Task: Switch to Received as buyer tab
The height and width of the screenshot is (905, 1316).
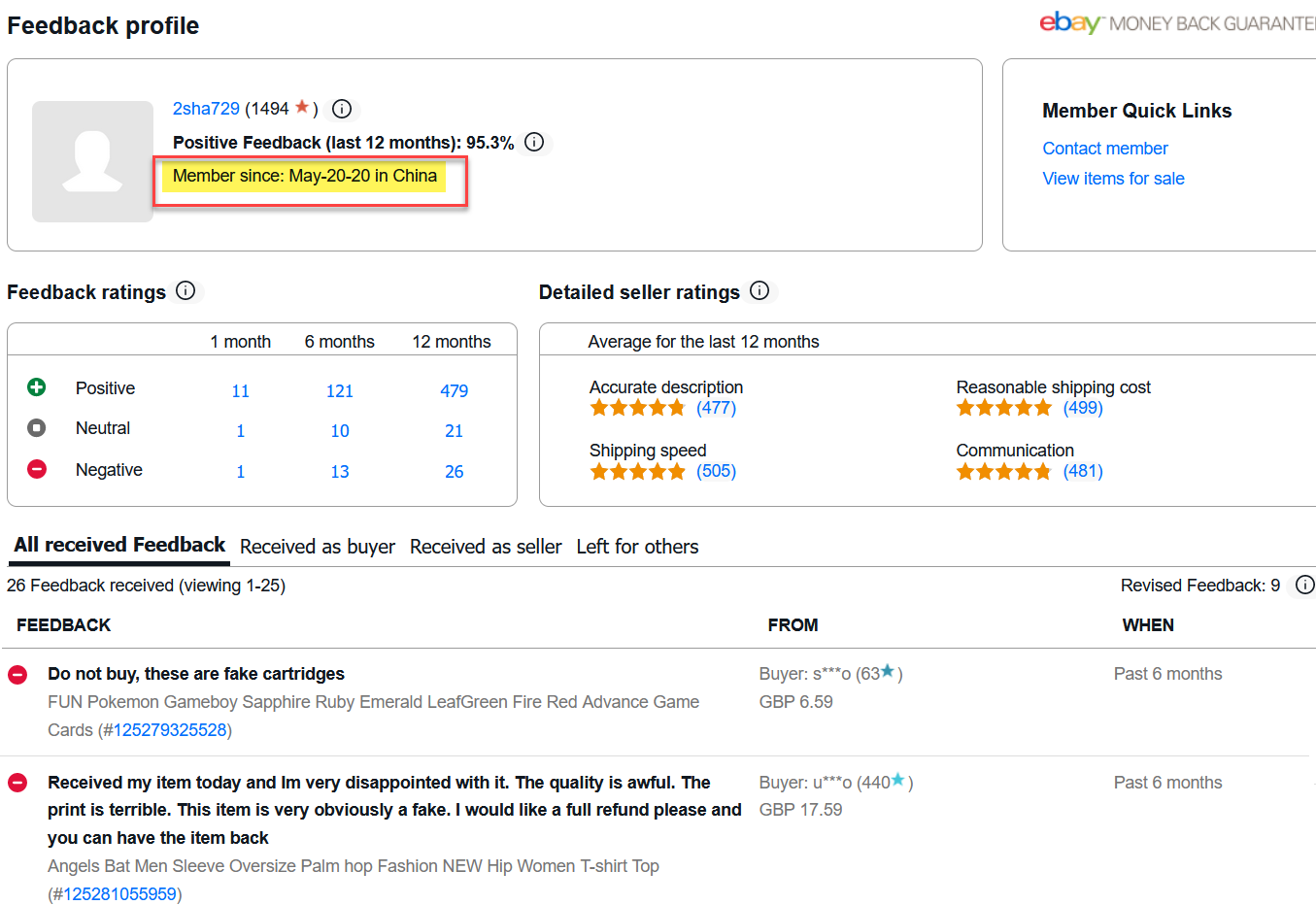Action: click(318, 547)
